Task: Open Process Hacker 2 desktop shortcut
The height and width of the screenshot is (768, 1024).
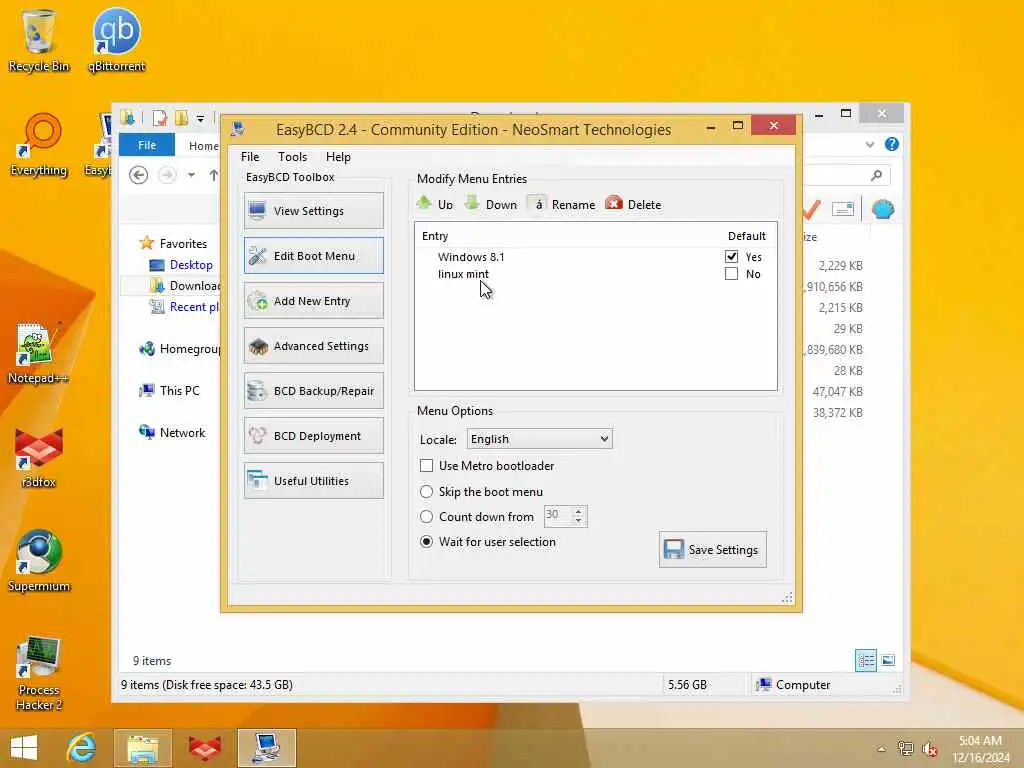Action: click(39, 671)
